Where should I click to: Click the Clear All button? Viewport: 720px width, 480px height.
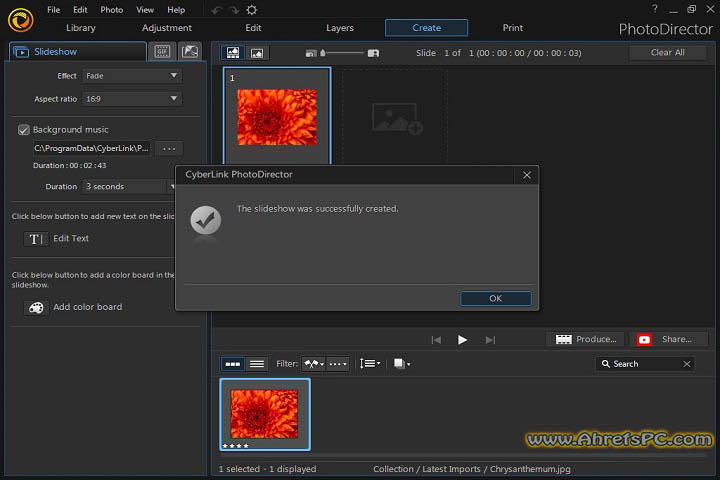click(x=667, y=53)
